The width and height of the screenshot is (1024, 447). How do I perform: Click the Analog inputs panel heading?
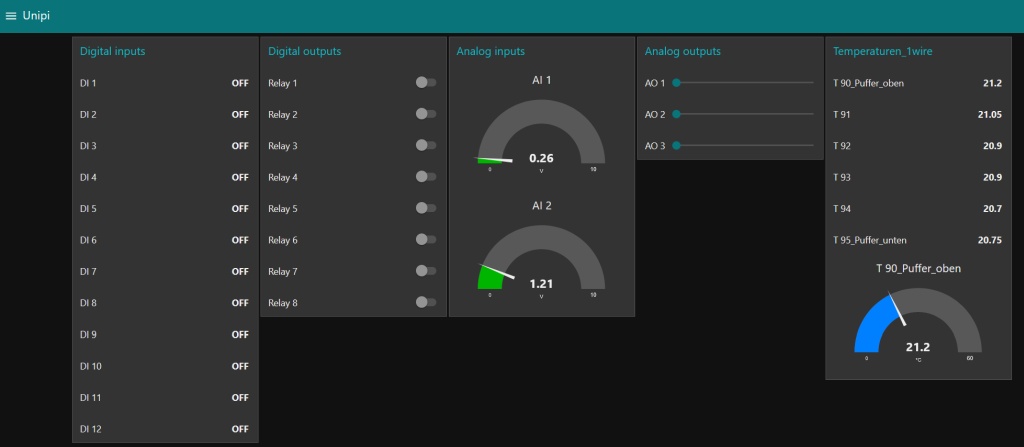pos(490,51)
